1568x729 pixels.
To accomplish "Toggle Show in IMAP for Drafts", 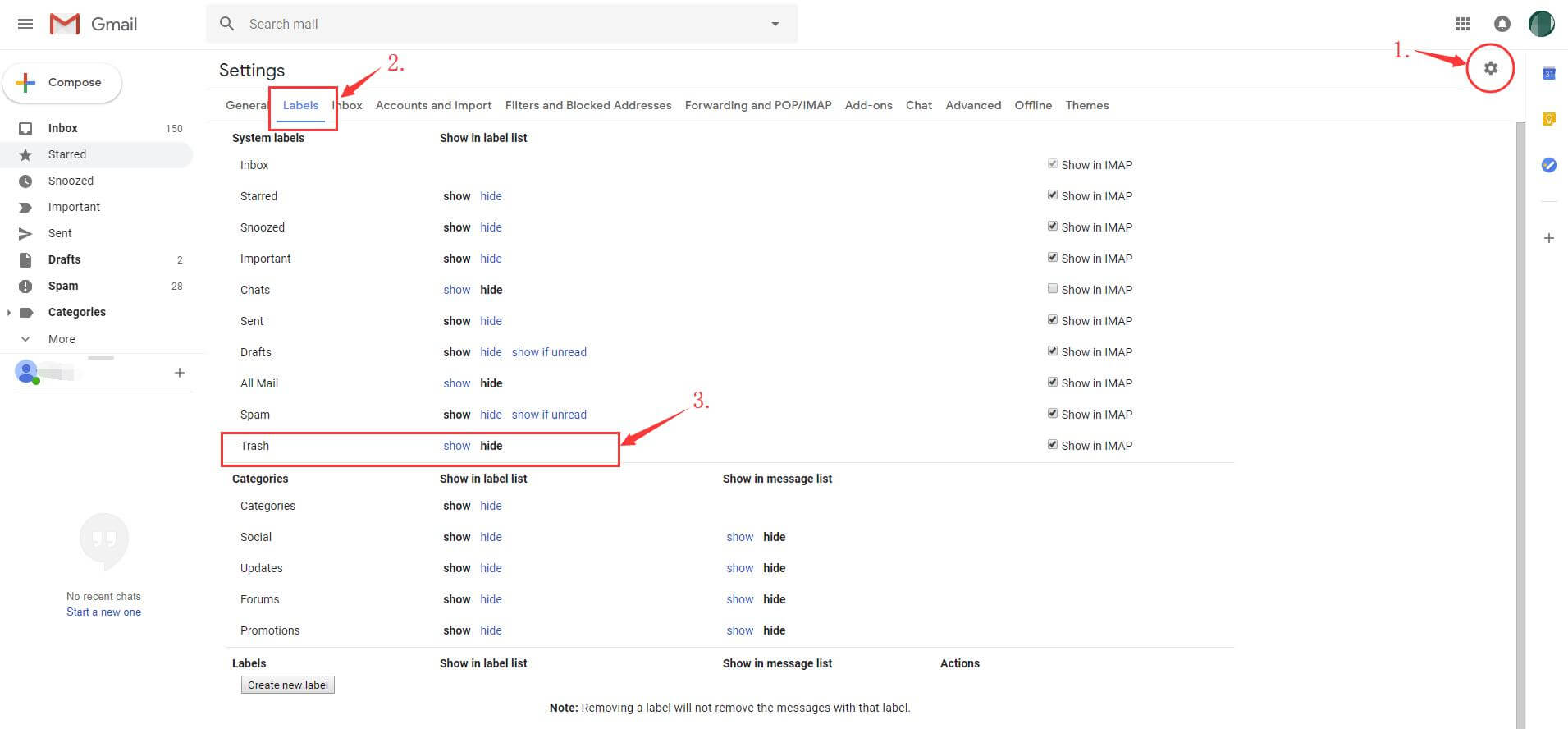I will click(1052, 351).
